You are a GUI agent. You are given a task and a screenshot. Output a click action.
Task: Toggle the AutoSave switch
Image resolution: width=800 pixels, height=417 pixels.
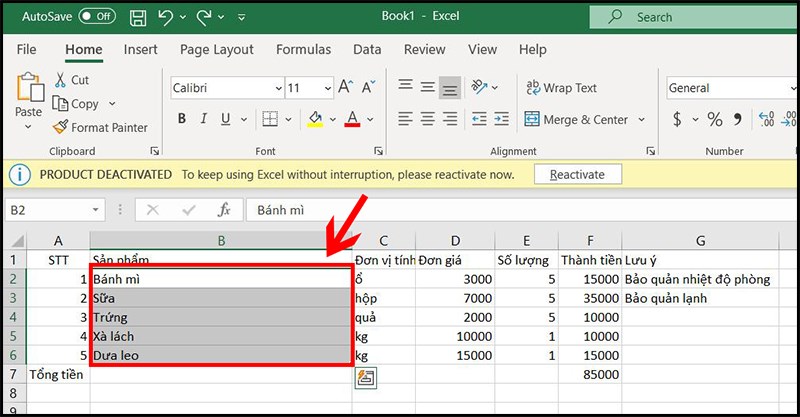click(97, 16)
